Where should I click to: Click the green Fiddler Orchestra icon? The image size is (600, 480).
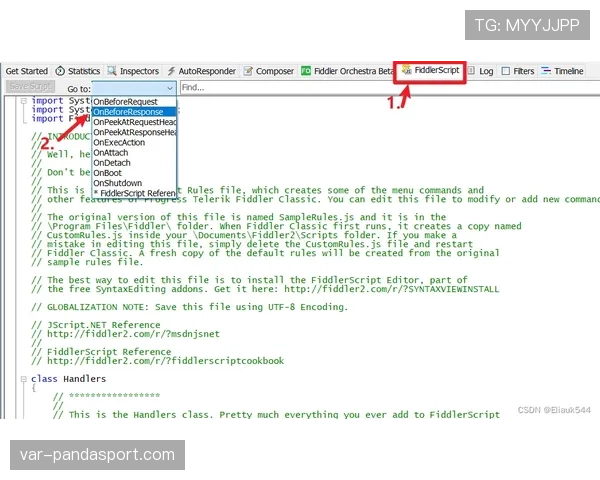[x=306, y=71]
